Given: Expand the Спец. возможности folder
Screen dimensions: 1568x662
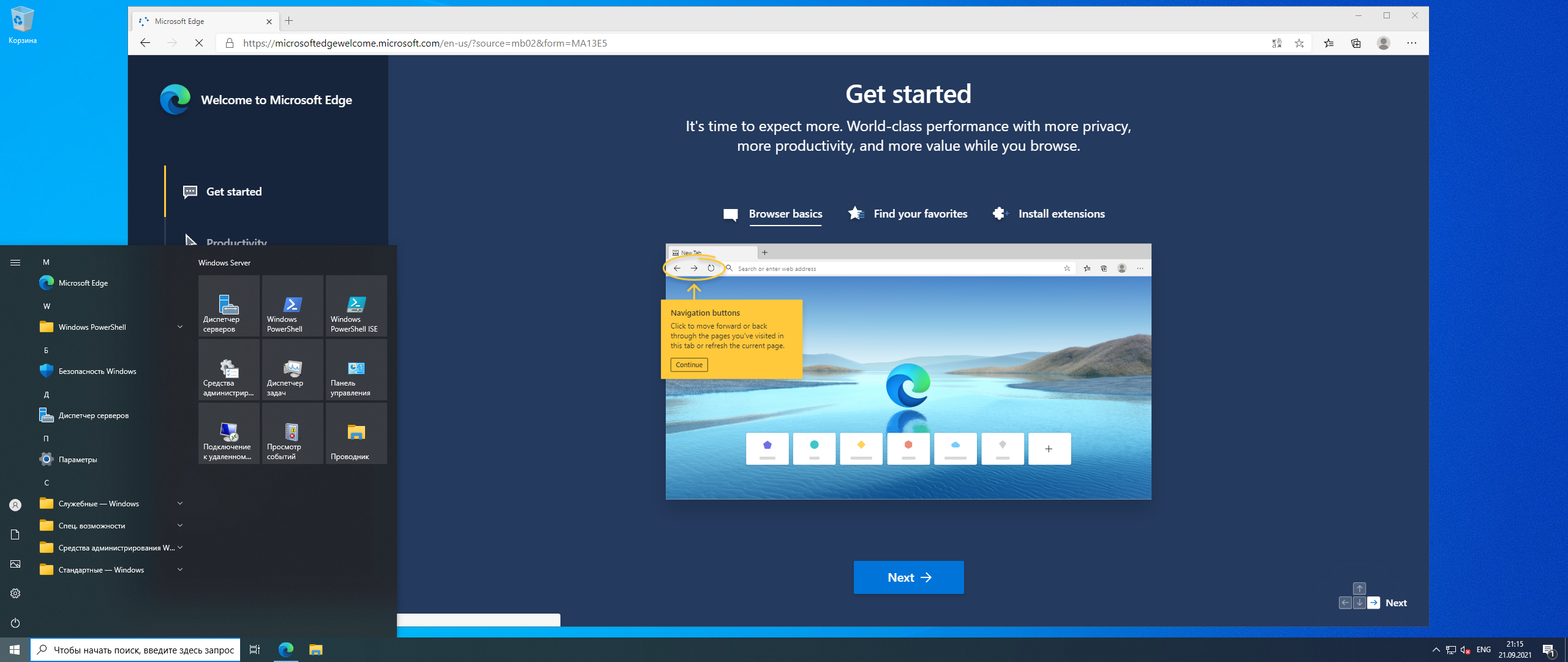Looking at the screenshot, I should [110, 525].
